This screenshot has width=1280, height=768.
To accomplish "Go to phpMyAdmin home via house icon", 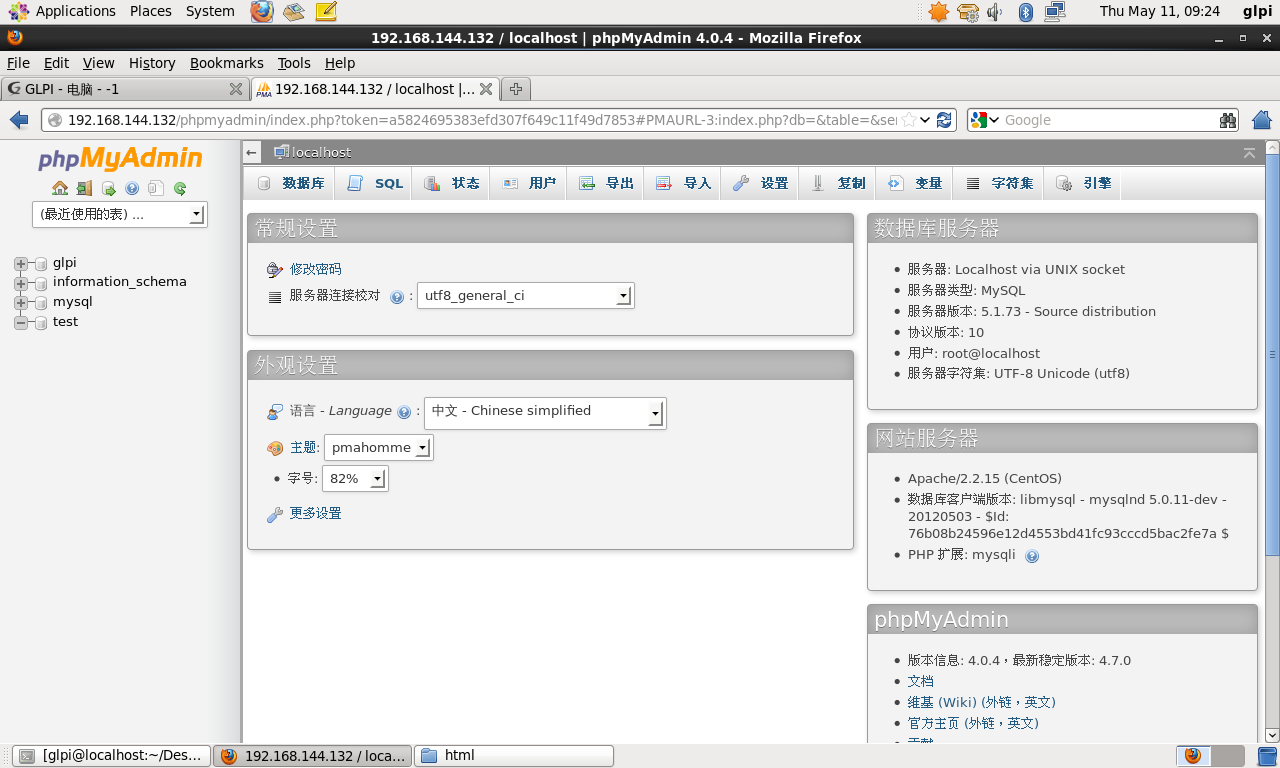I will click(60, 188).
